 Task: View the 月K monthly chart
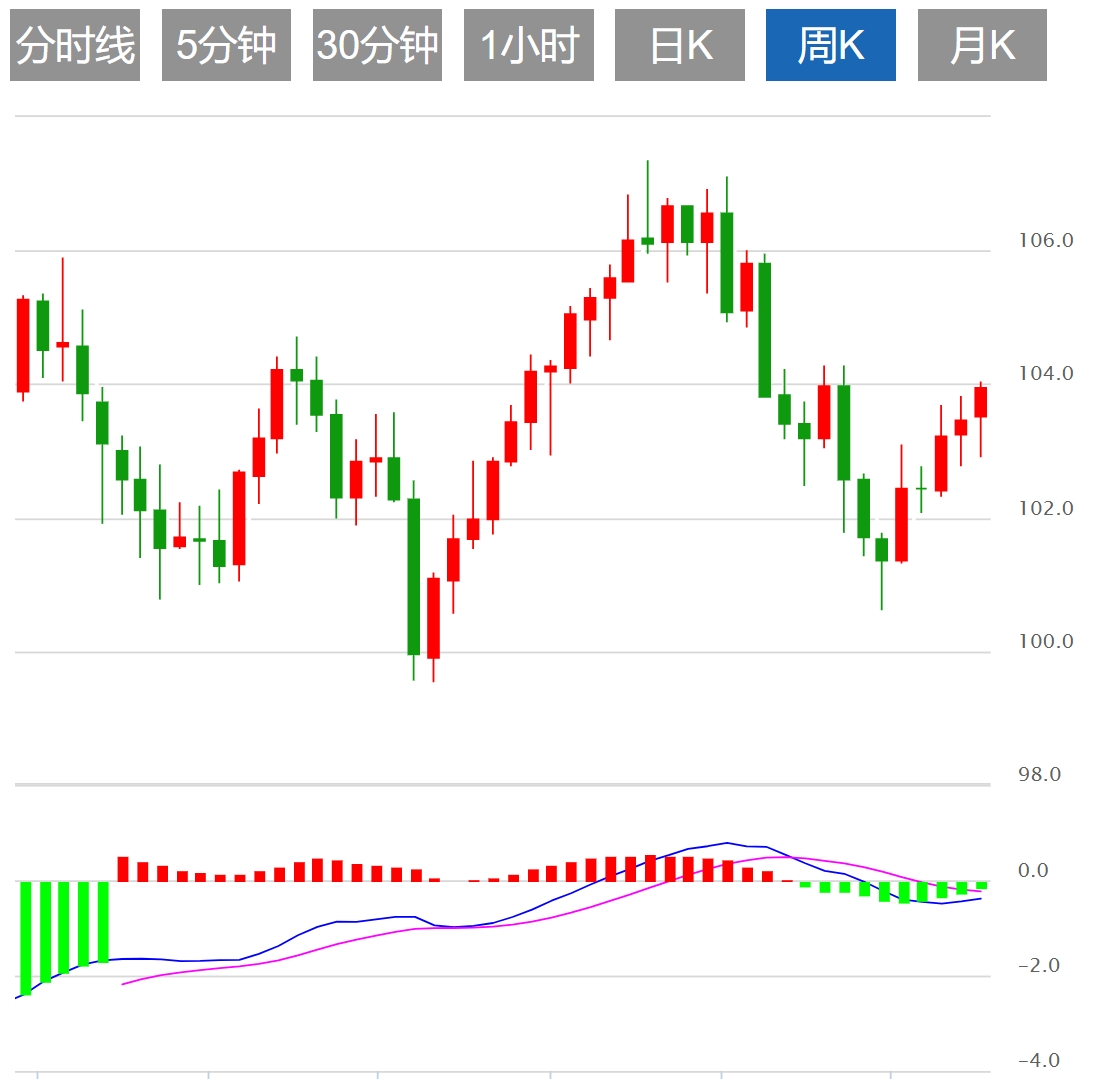coord(982,46)
